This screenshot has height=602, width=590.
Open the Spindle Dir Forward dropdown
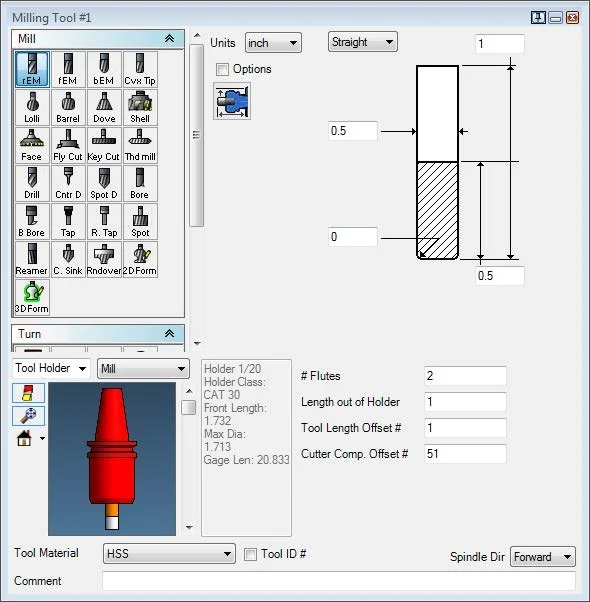tap(543, 557)
